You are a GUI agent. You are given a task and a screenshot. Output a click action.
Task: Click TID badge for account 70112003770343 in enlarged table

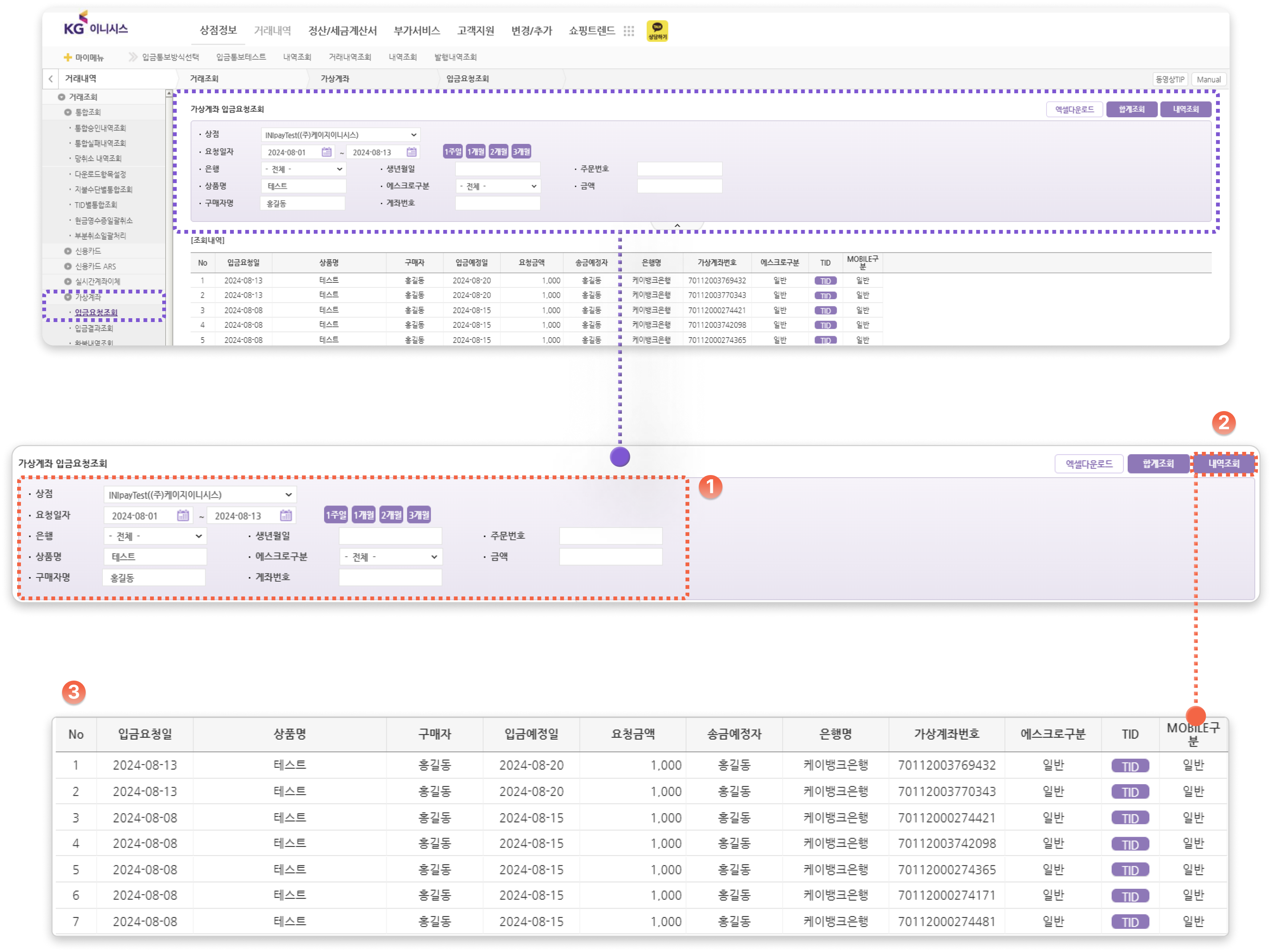tap(1130, 792)
